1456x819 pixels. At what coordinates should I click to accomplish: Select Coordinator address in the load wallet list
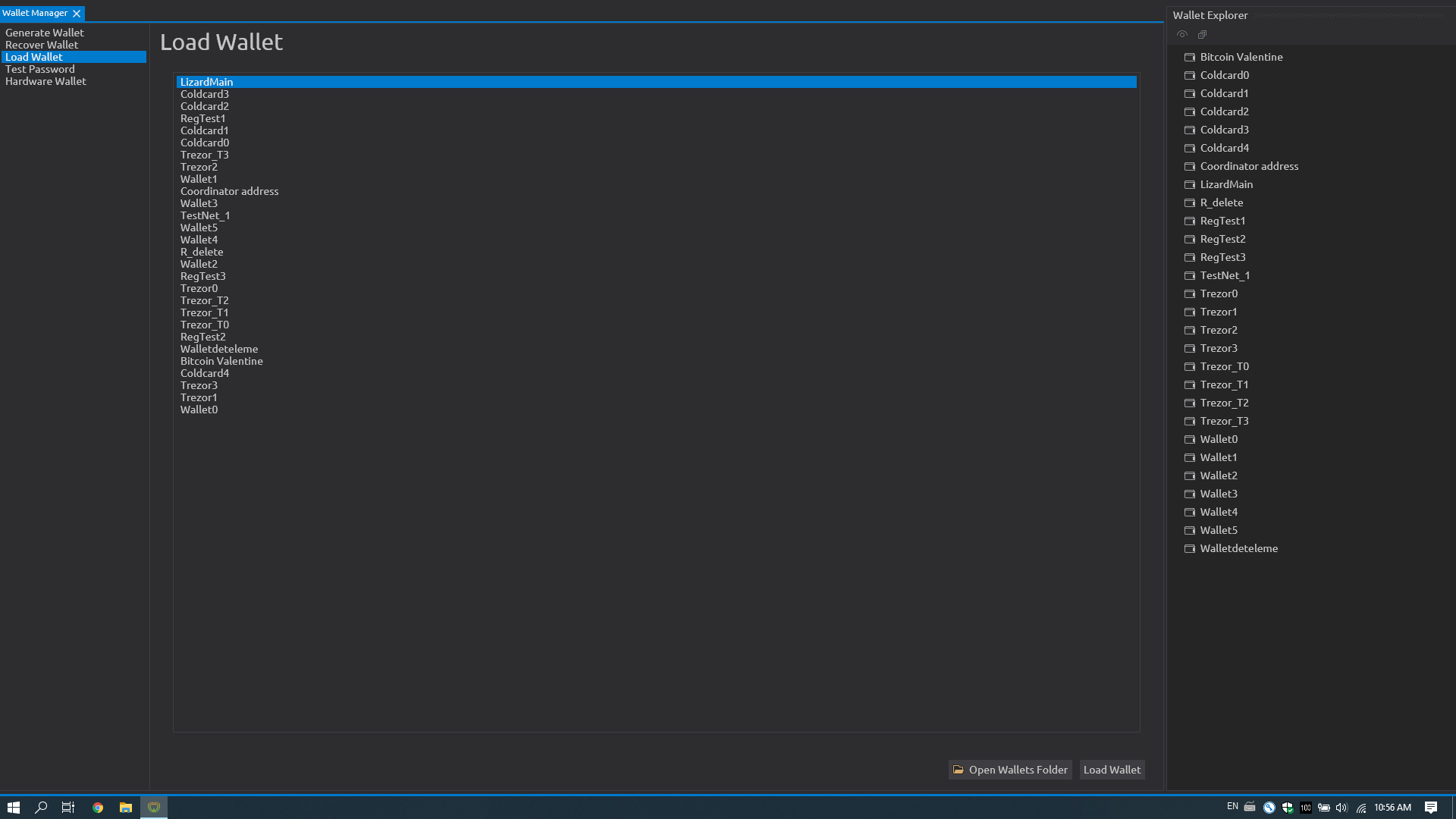point(229,191)
